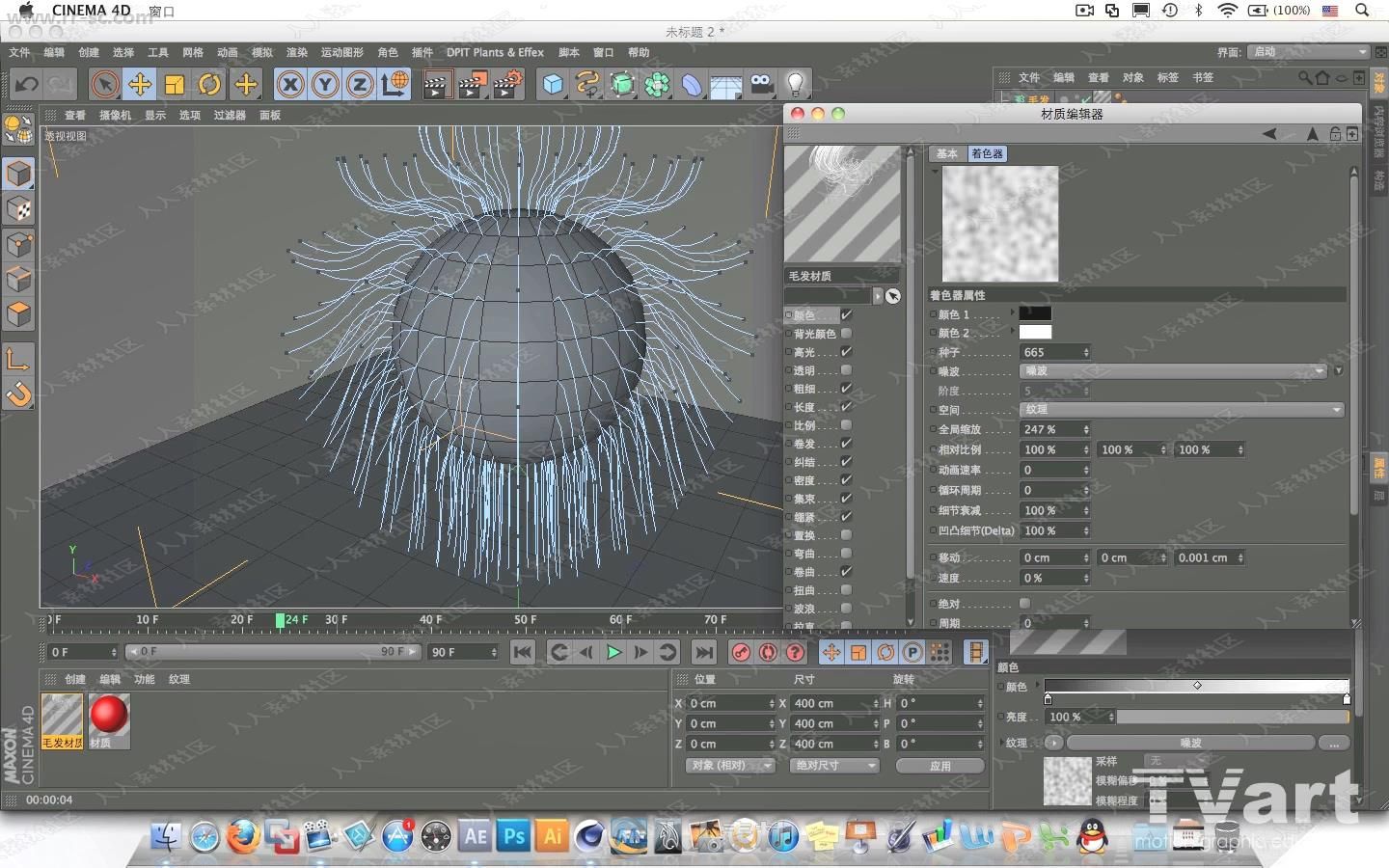The image size is (1389, 868).
Task: Go to start of animation
Action: point(523,653)
